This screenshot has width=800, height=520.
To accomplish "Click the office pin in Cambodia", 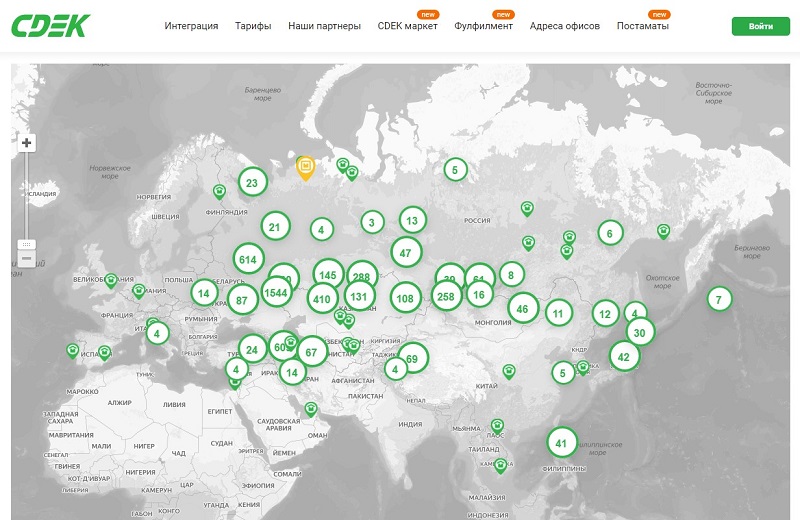I will click(x=500, y=466).
